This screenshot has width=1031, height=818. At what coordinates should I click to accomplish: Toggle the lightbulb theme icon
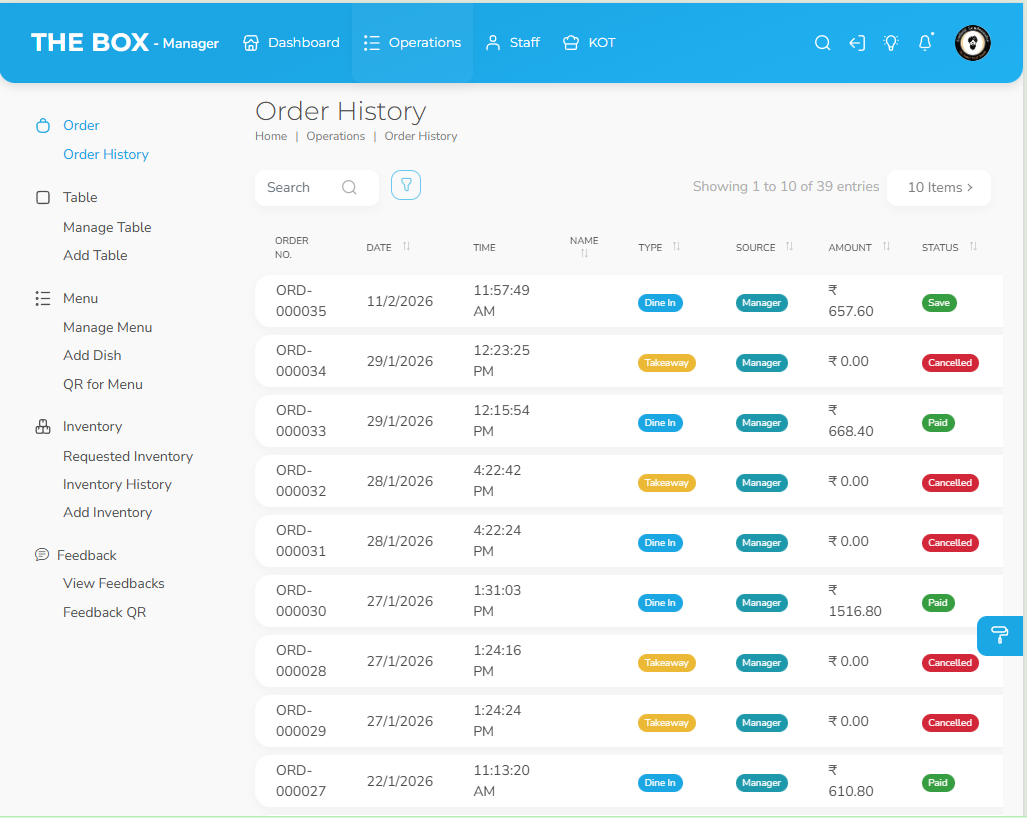pos(891,43)
